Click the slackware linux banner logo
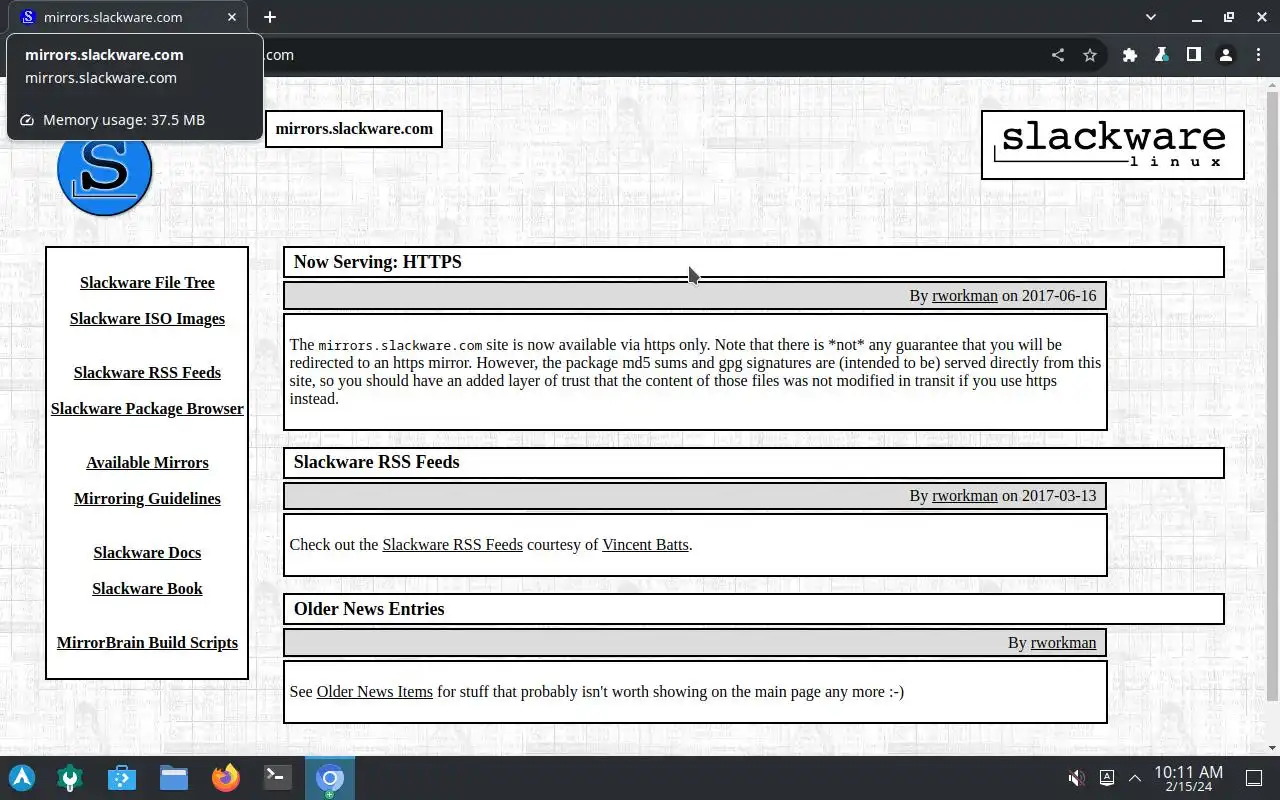Screen dimensions: 1280x800 tap(1113, 145)
